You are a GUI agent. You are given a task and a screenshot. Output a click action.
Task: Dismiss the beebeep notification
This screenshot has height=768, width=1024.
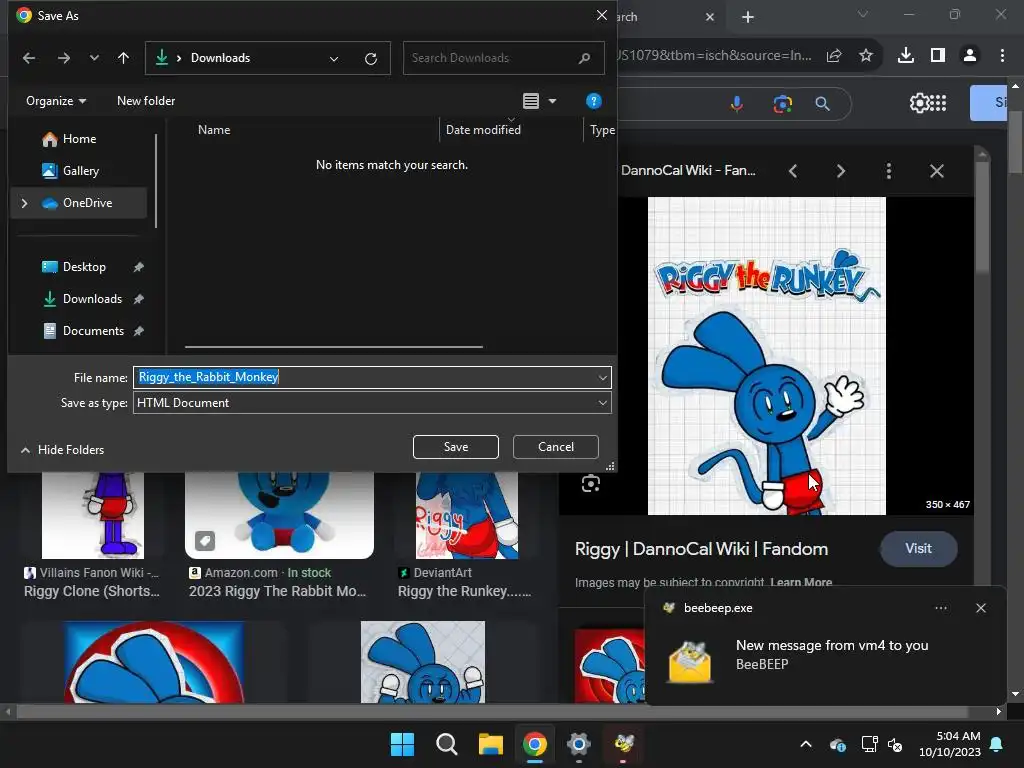coord(980,608)
